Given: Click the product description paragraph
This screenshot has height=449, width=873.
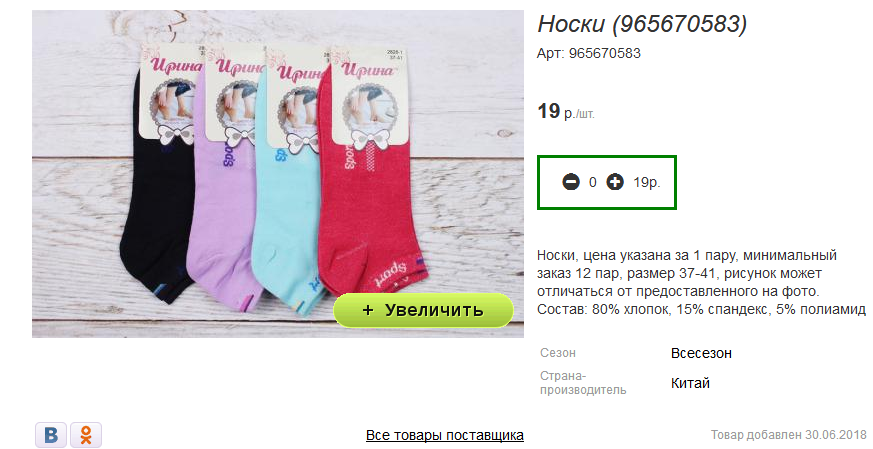Looking at the screenshot, I should [x=702, y=282].
